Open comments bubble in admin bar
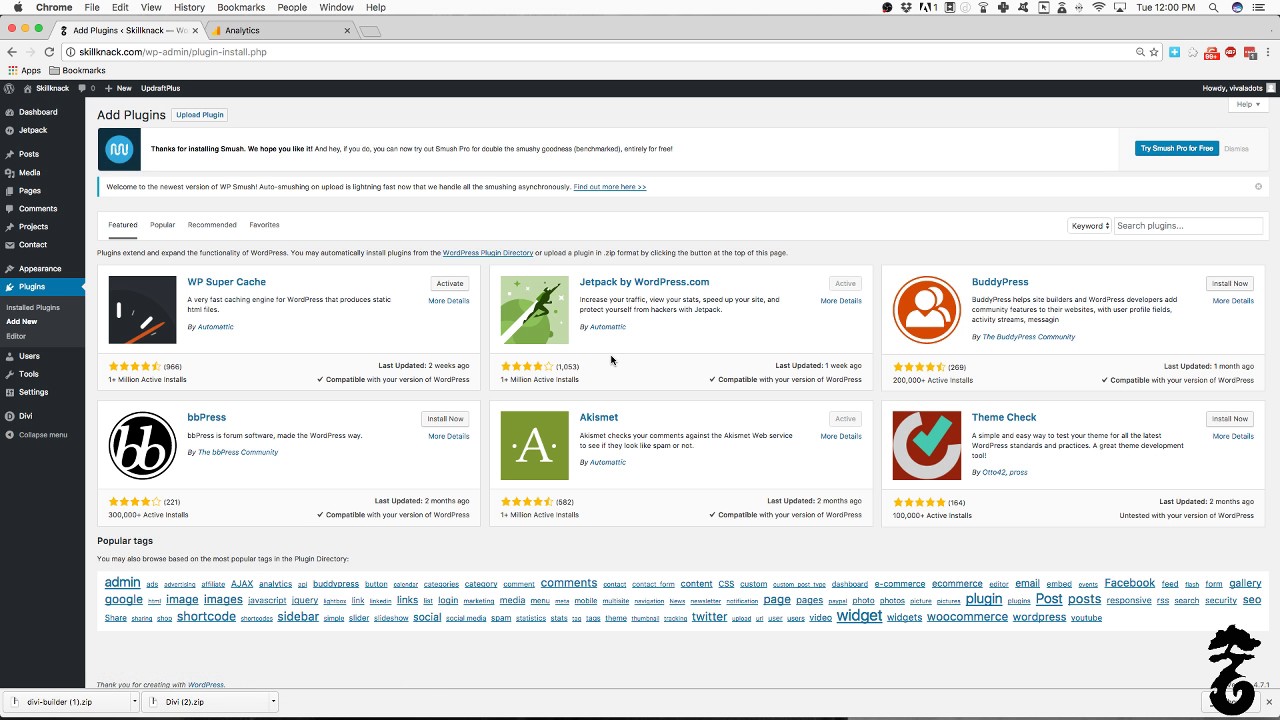This screenshot has height=720, width=1280. tap(86, 88)
